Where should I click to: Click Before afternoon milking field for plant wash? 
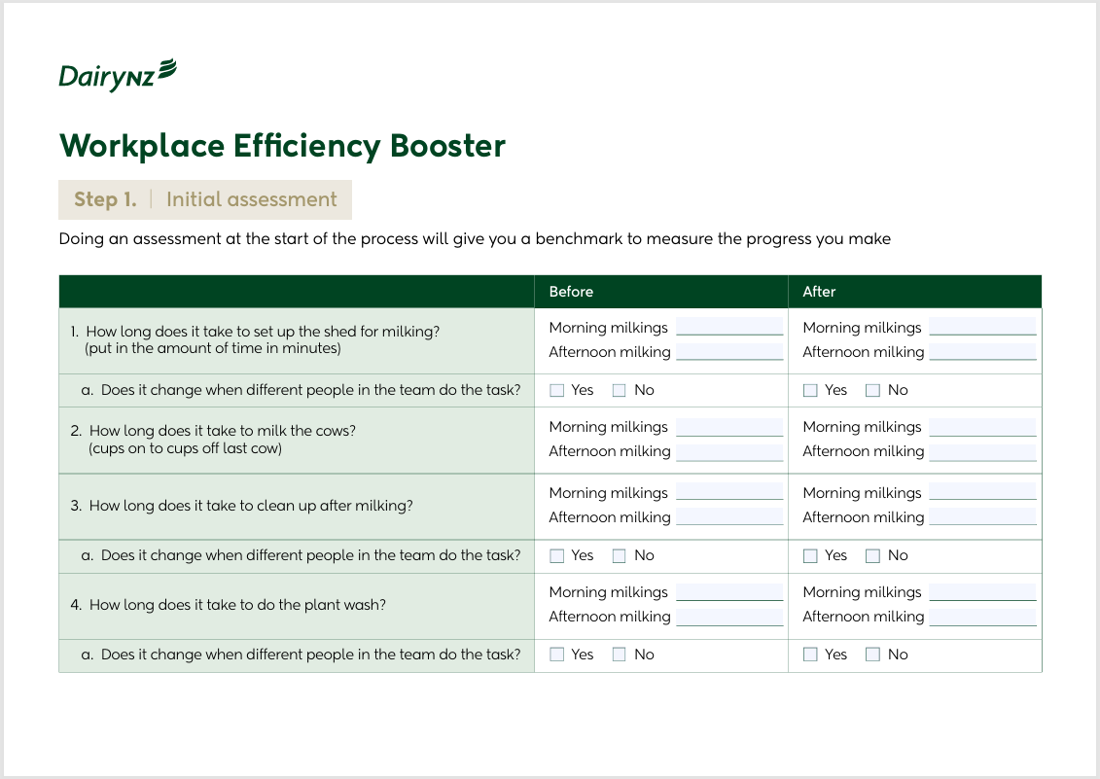click(x=730, y=617)
